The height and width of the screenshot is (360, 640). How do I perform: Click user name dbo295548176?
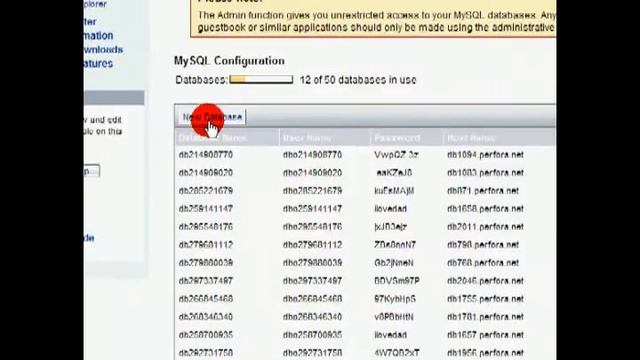pyautogui.click(x=312, y=227)
